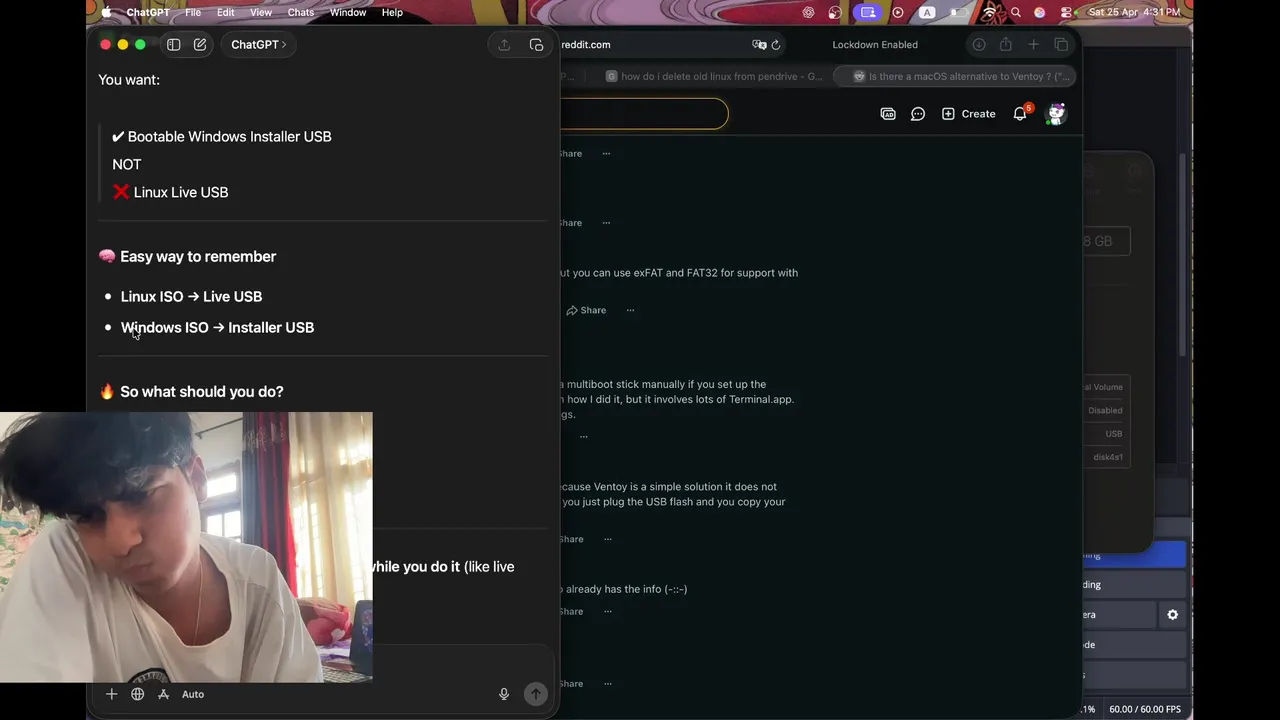This screenshot has width=1280, height=720.
Task: Open the Wi-Fi menu bar icon
Action: coord(989,12)
